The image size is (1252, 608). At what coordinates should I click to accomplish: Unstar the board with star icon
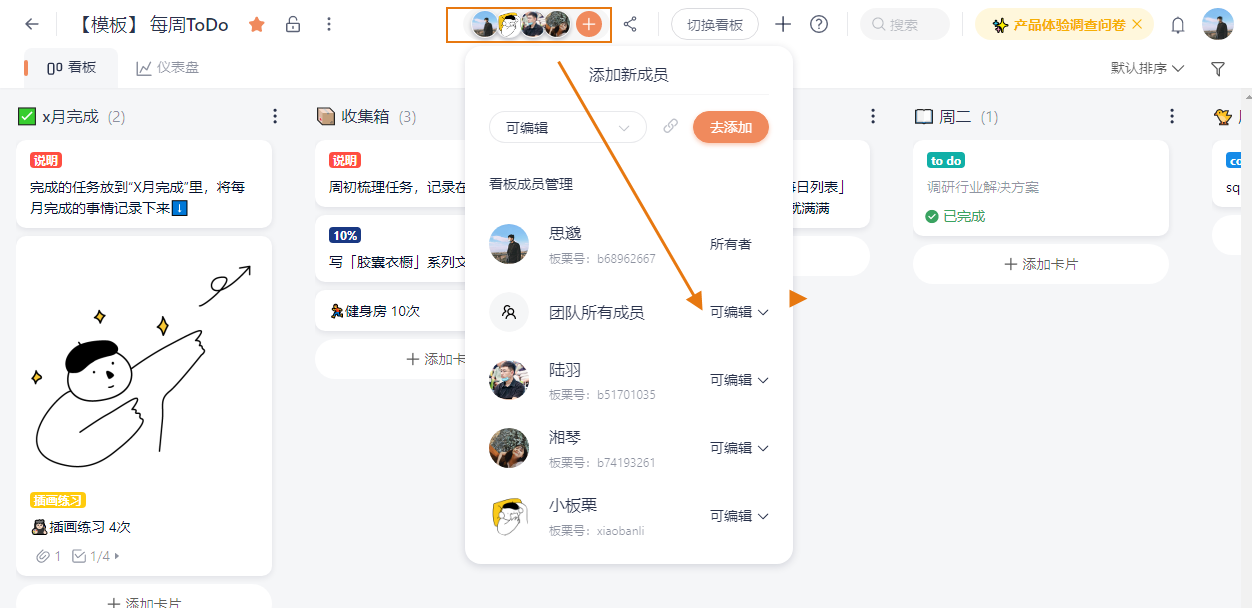(x=257, y=24)
